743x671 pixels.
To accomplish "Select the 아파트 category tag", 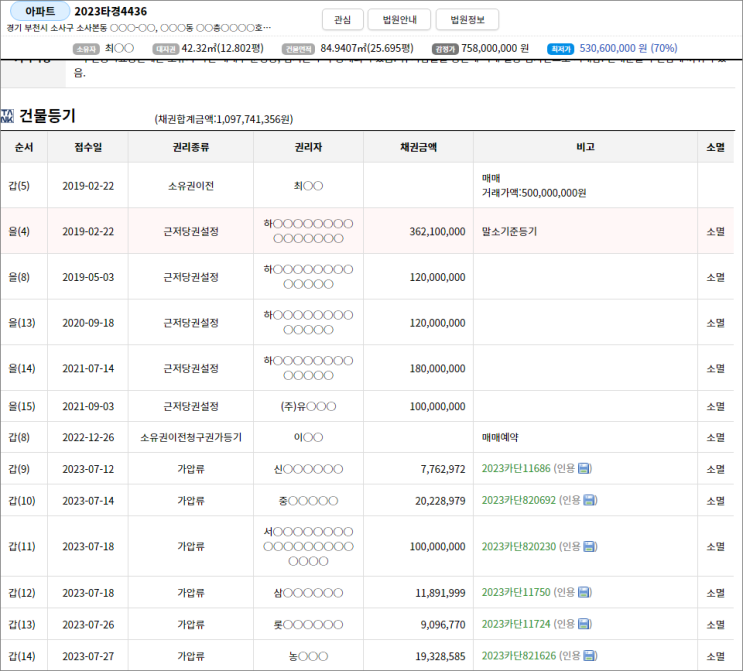I will pyautogui.click(x=40, y=11).
